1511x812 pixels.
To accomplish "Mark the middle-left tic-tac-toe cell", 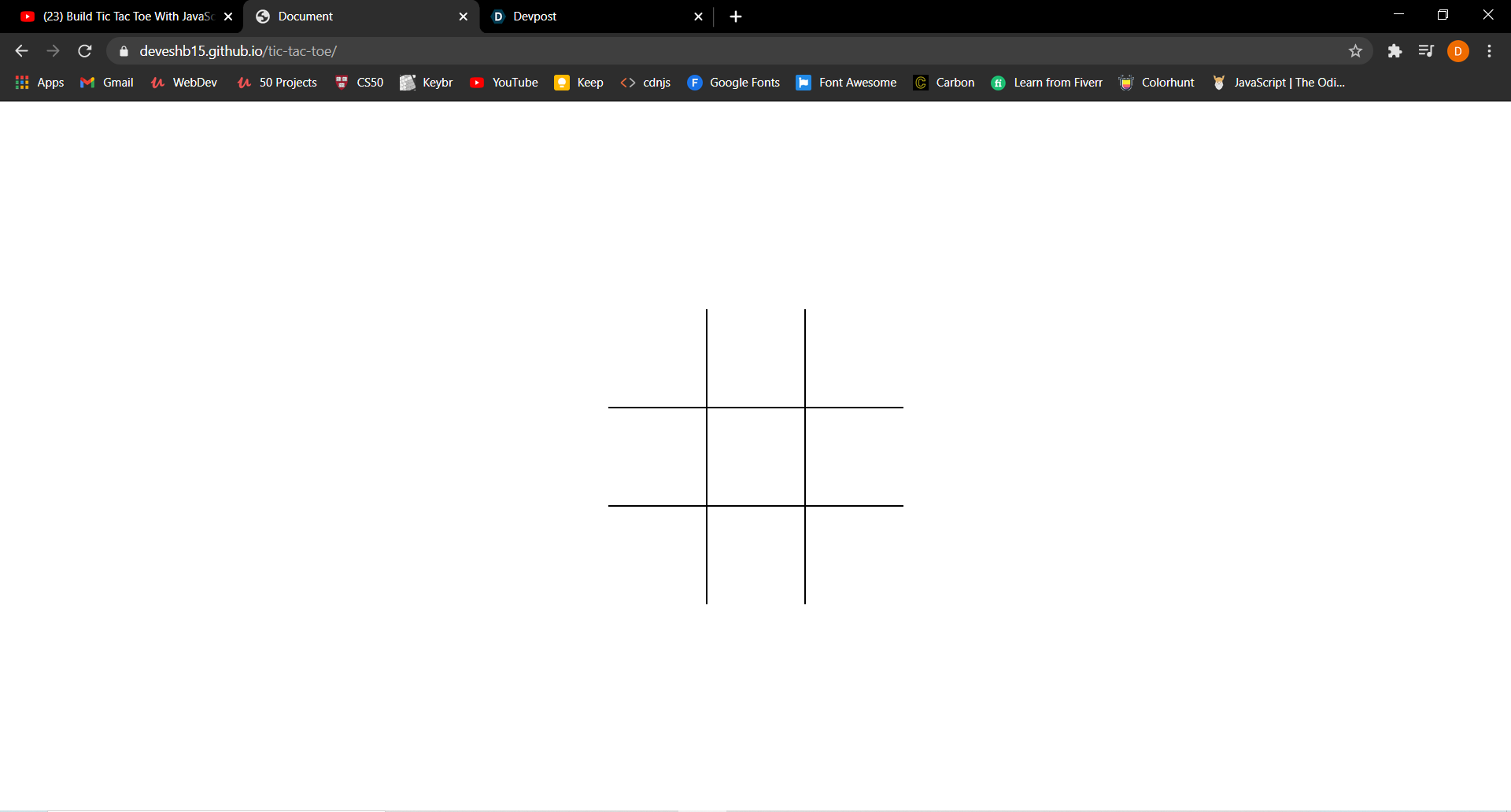I will click(657, 456).
